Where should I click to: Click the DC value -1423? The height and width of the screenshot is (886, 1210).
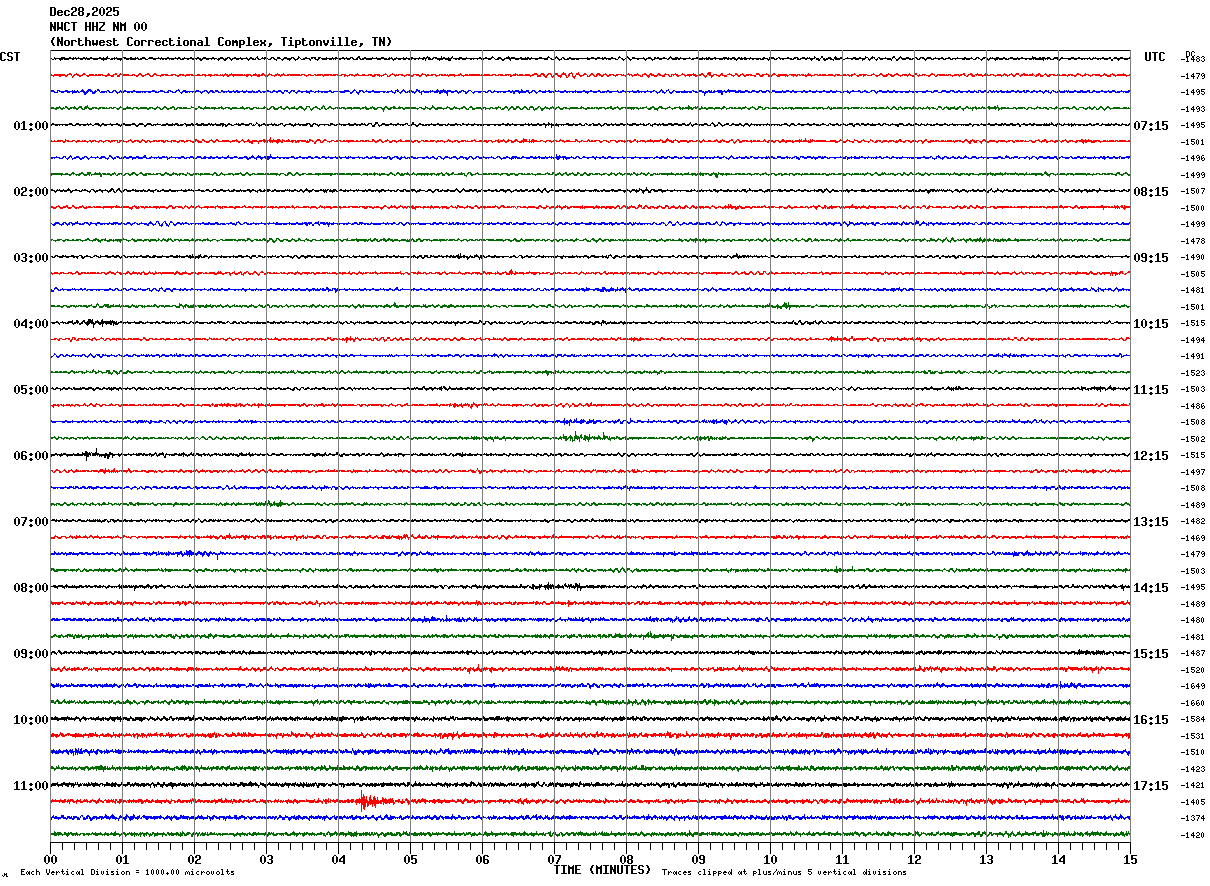[x=1193, y=769]
